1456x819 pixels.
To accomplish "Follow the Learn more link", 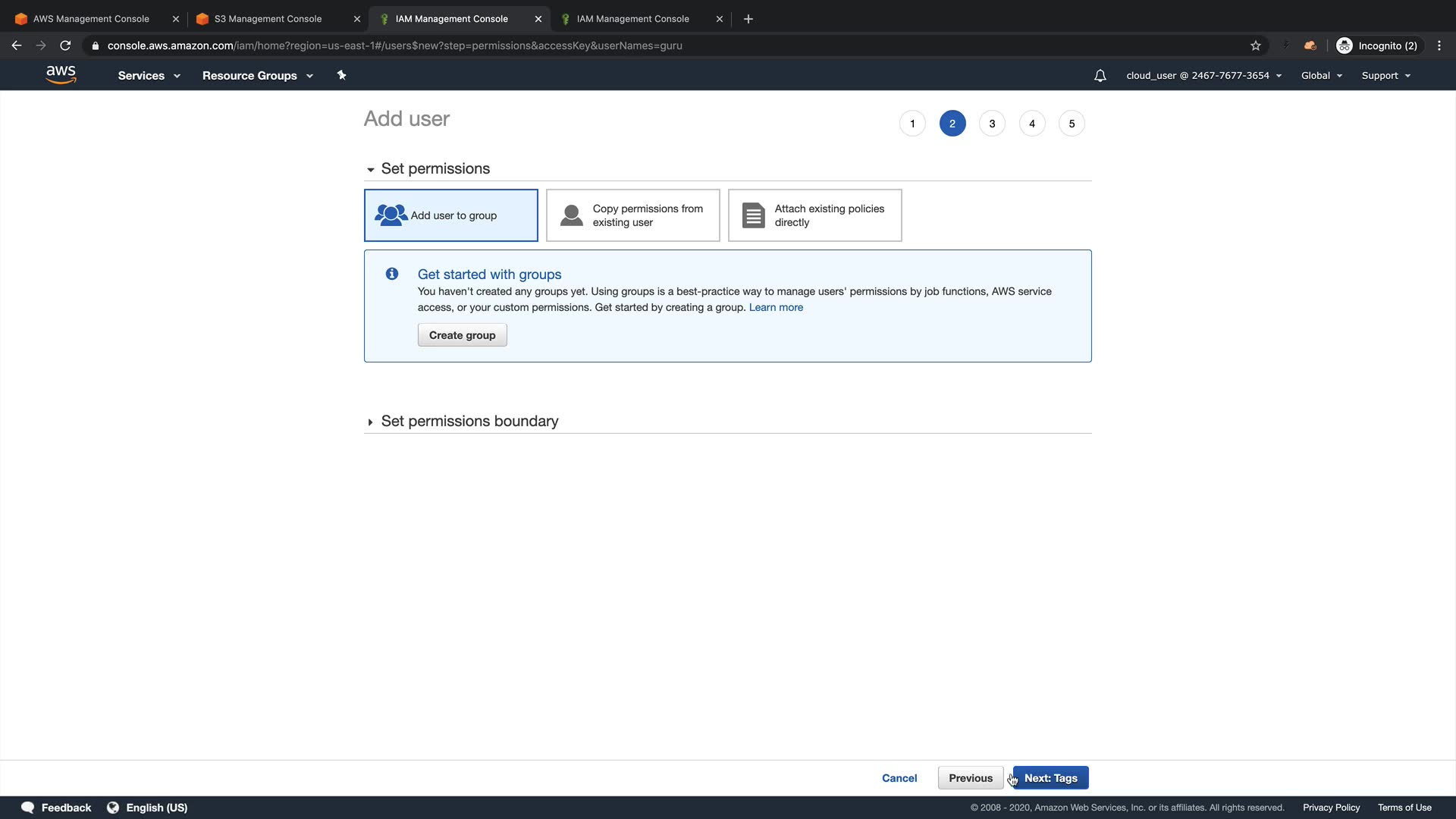I will (776, 307).
